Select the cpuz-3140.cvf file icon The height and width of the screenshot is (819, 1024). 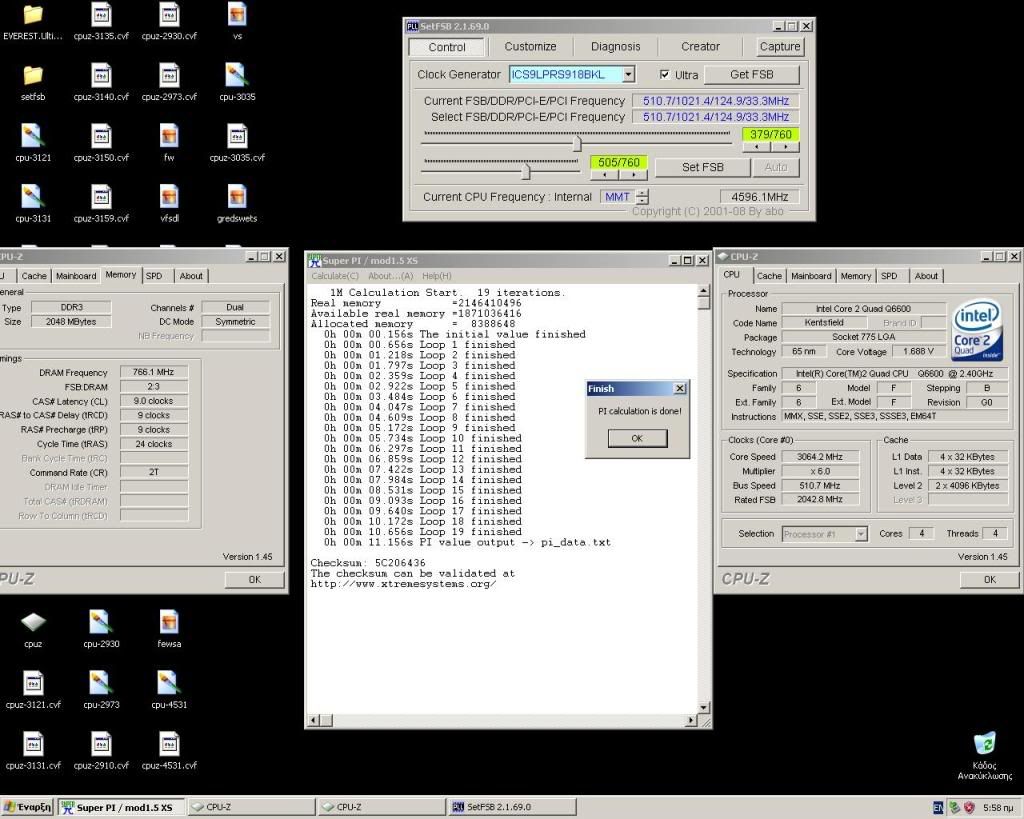pyautogui.click(x=101, y=75)
